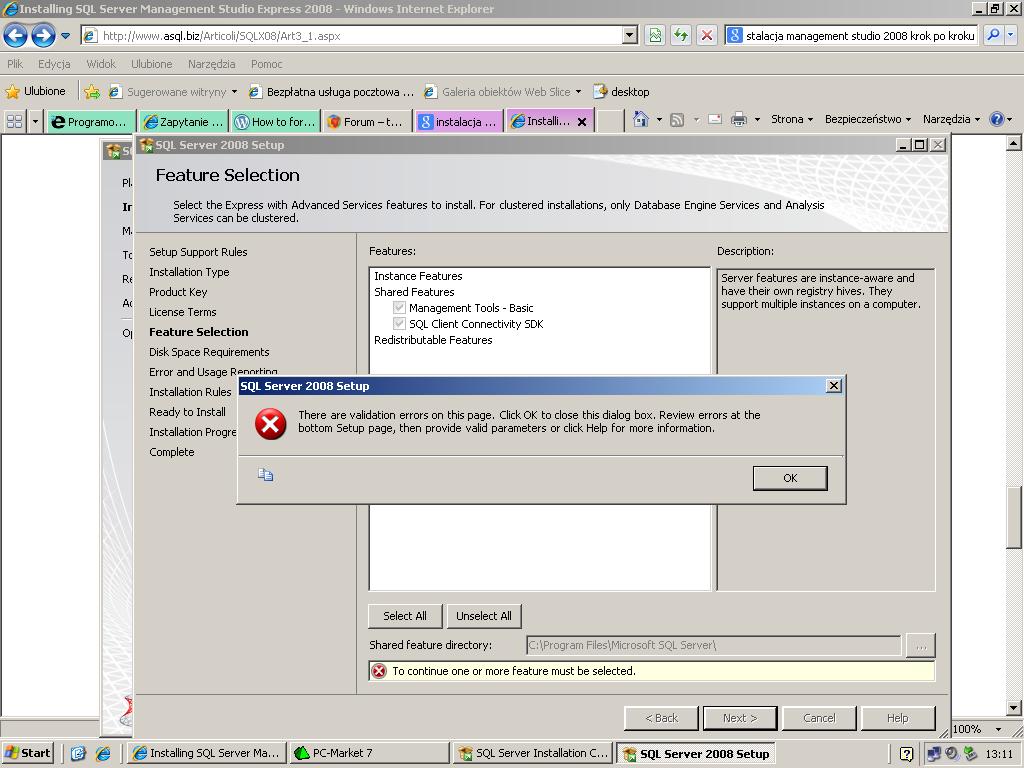Click the Unselect All button
1024x768 pixels.
484,616
